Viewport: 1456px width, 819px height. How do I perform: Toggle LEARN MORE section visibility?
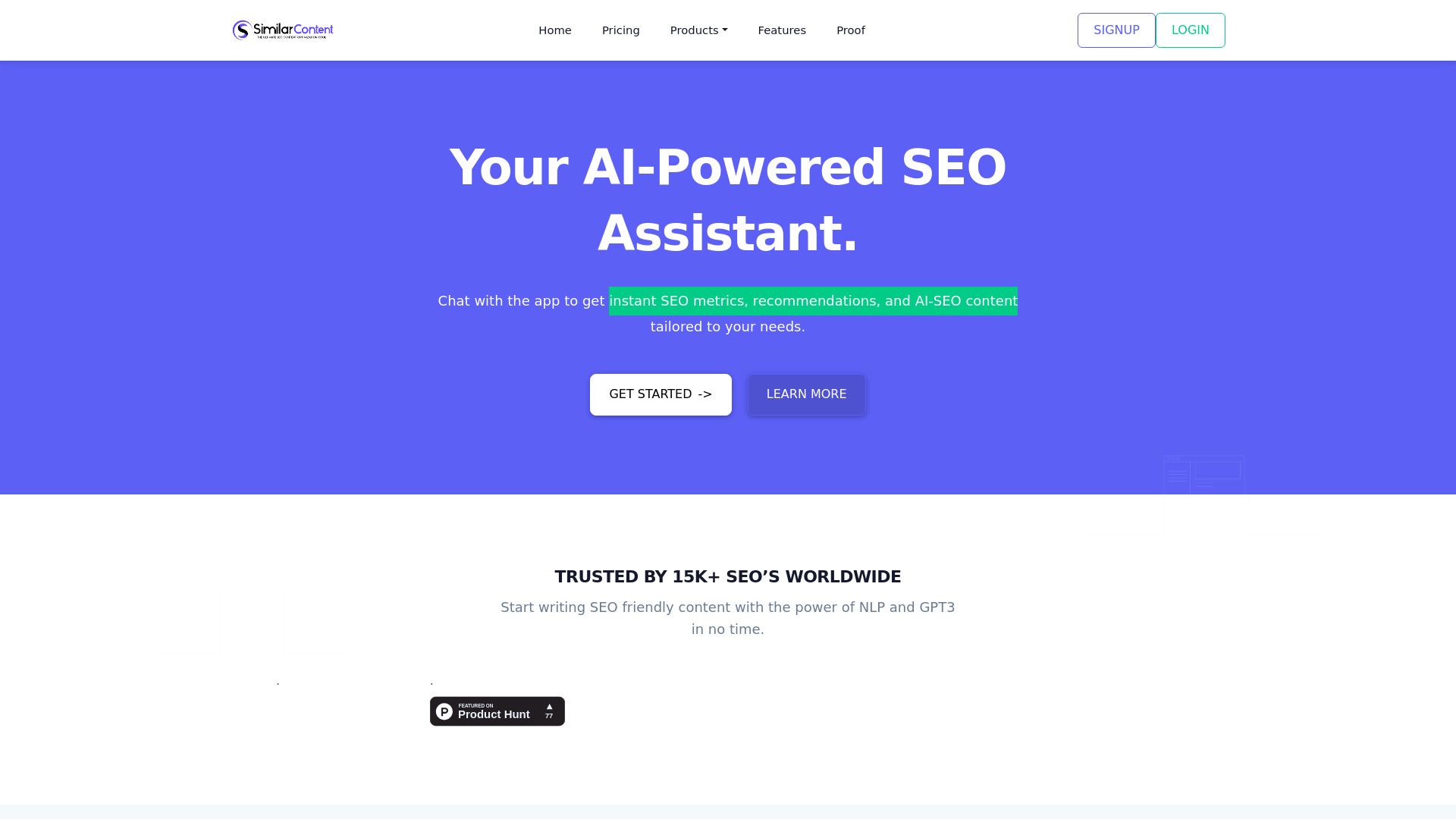pos(806,394)
